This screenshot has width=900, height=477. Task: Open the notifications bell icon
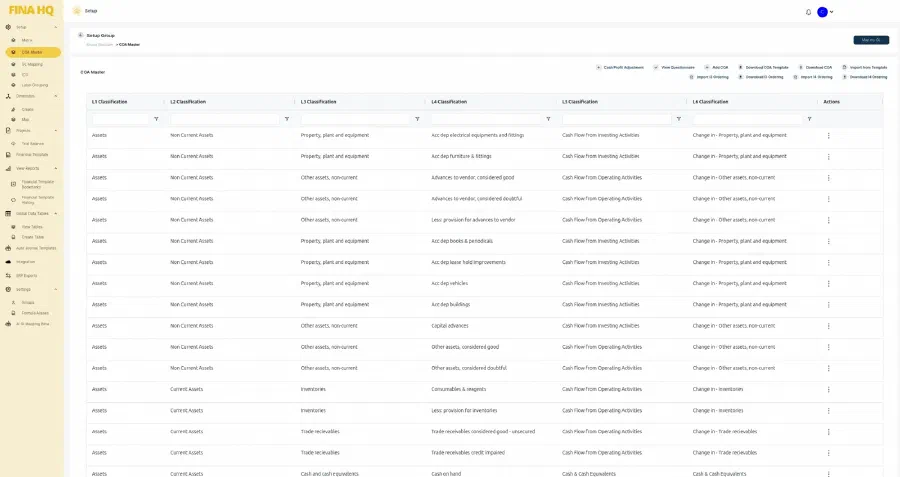808,12
